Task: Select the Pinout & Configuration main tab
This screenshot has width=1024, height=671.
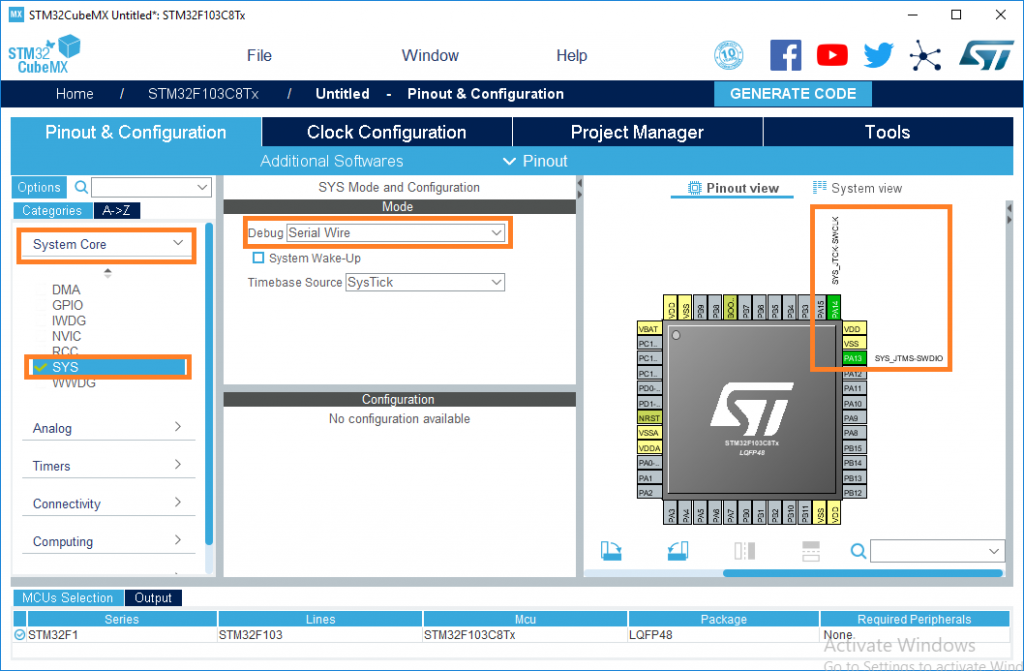Action: click(x=136, y=132)
